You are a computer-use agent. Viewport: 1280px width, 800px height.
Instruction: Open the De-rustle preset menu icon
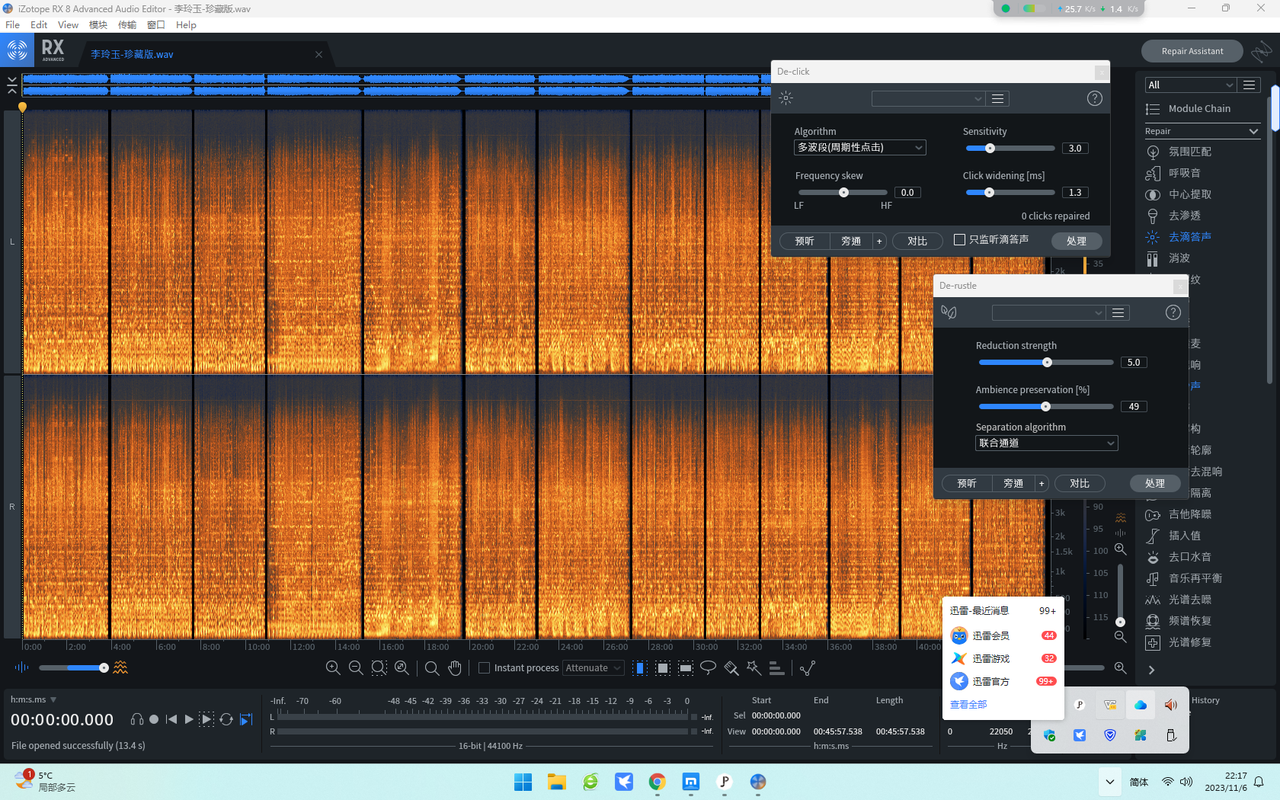point(1118,313)
